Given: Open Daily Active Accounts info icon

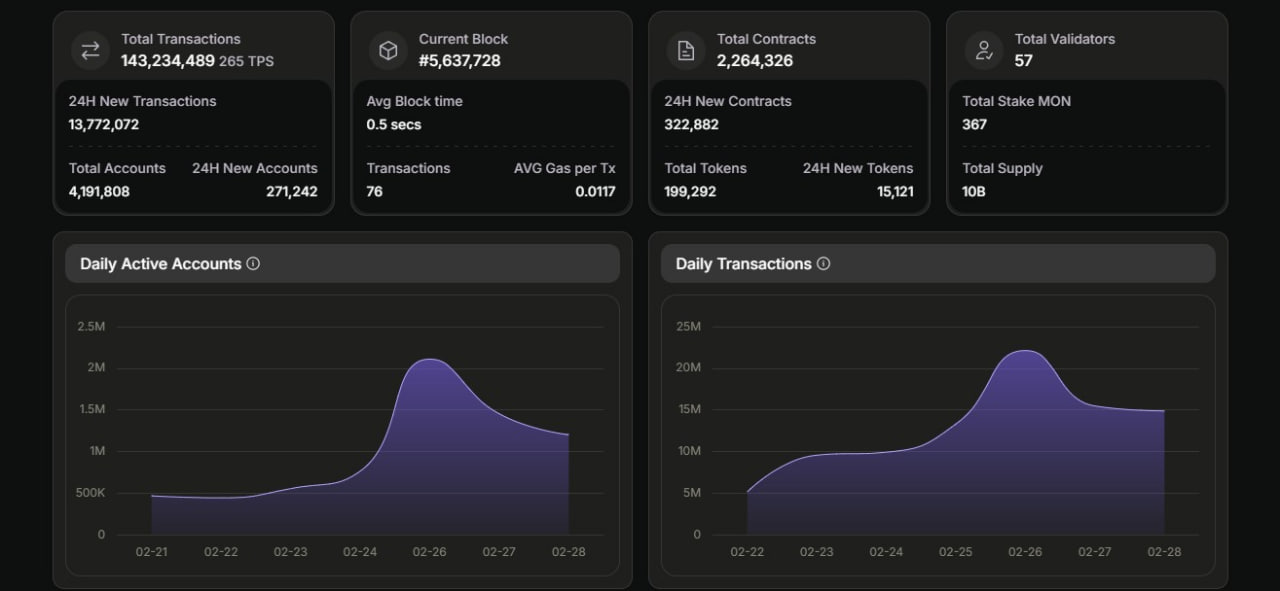Looking at the screenshot, I should click(253, 264).
